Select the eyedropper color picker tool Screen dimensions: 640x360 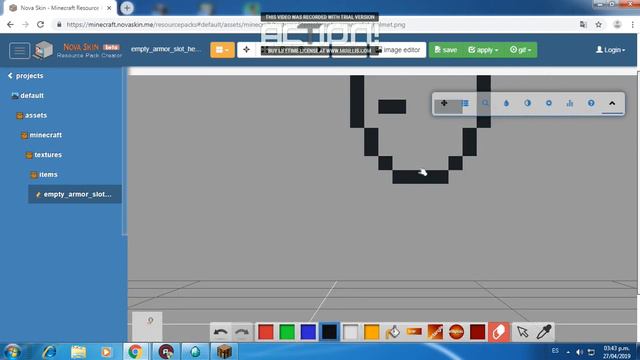[x=544, y=332]
